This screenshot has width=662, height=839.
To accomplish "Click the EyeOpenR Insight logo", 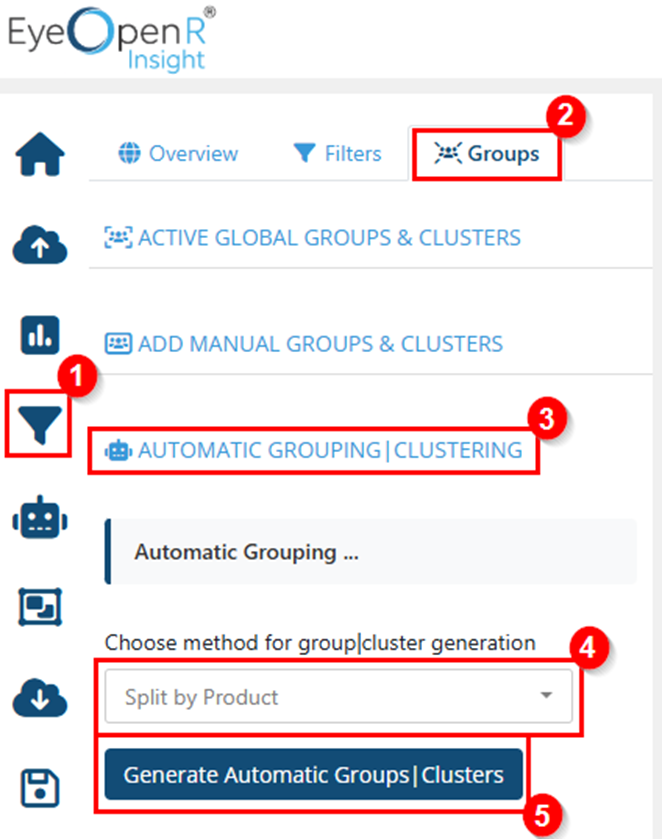I will (x=112, y=39).
